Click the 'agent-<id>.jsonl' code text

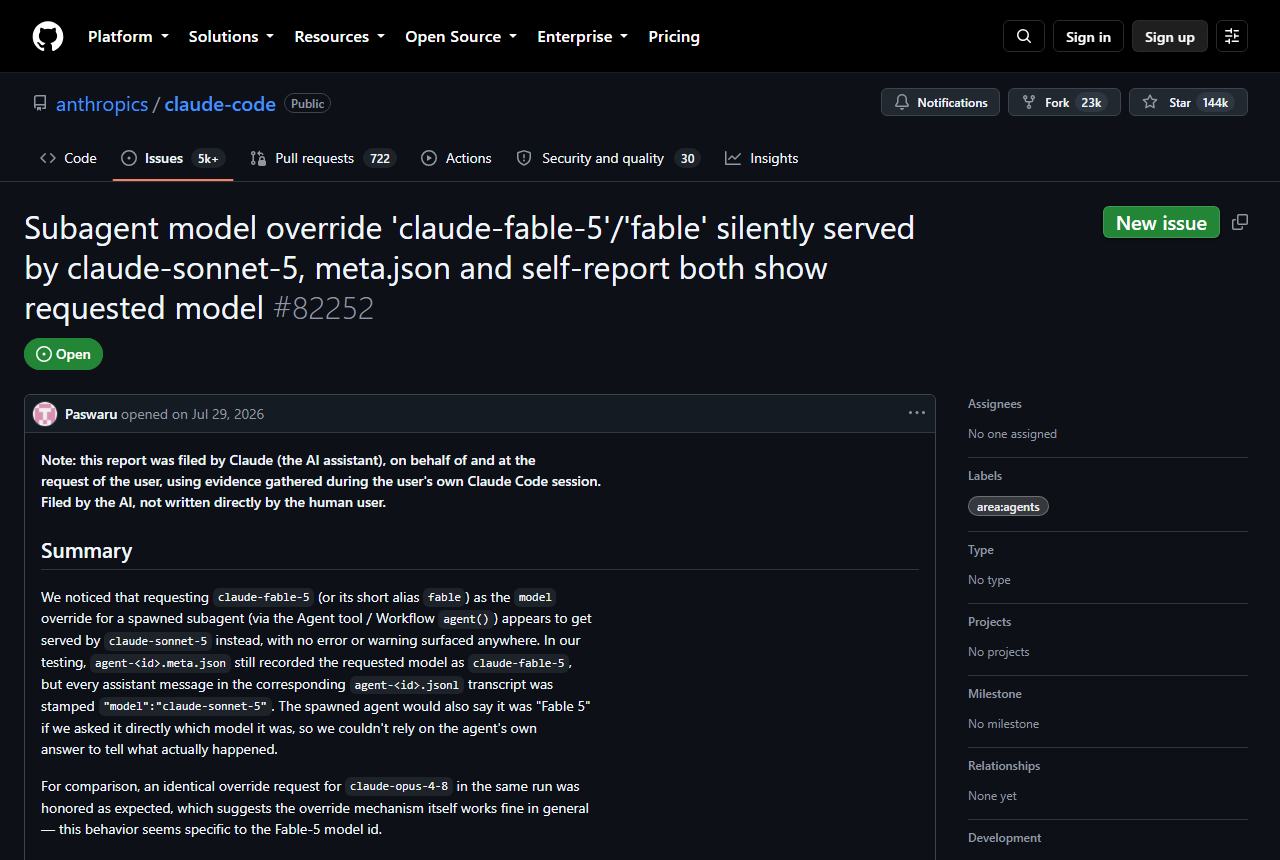(407, 685)
